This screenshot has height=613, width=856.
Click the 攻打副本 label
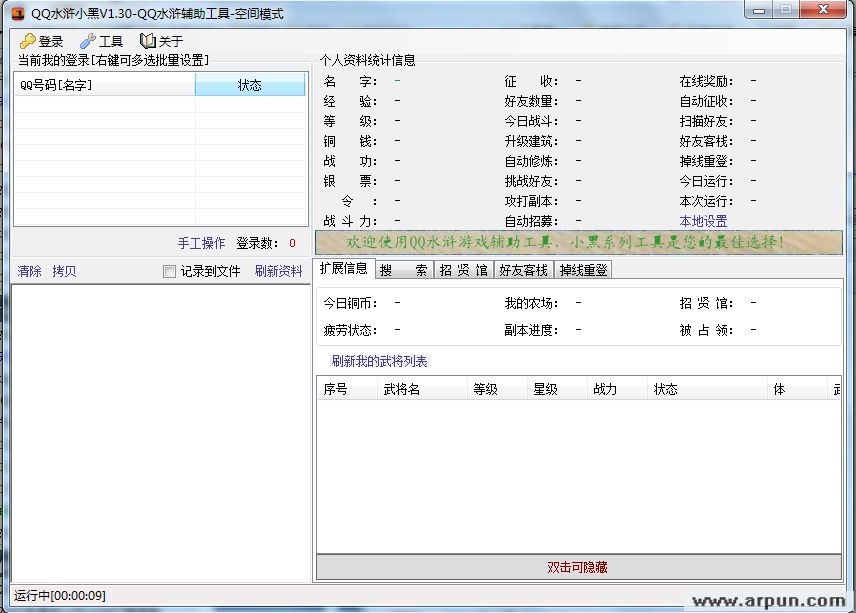(x=531, y=201)
